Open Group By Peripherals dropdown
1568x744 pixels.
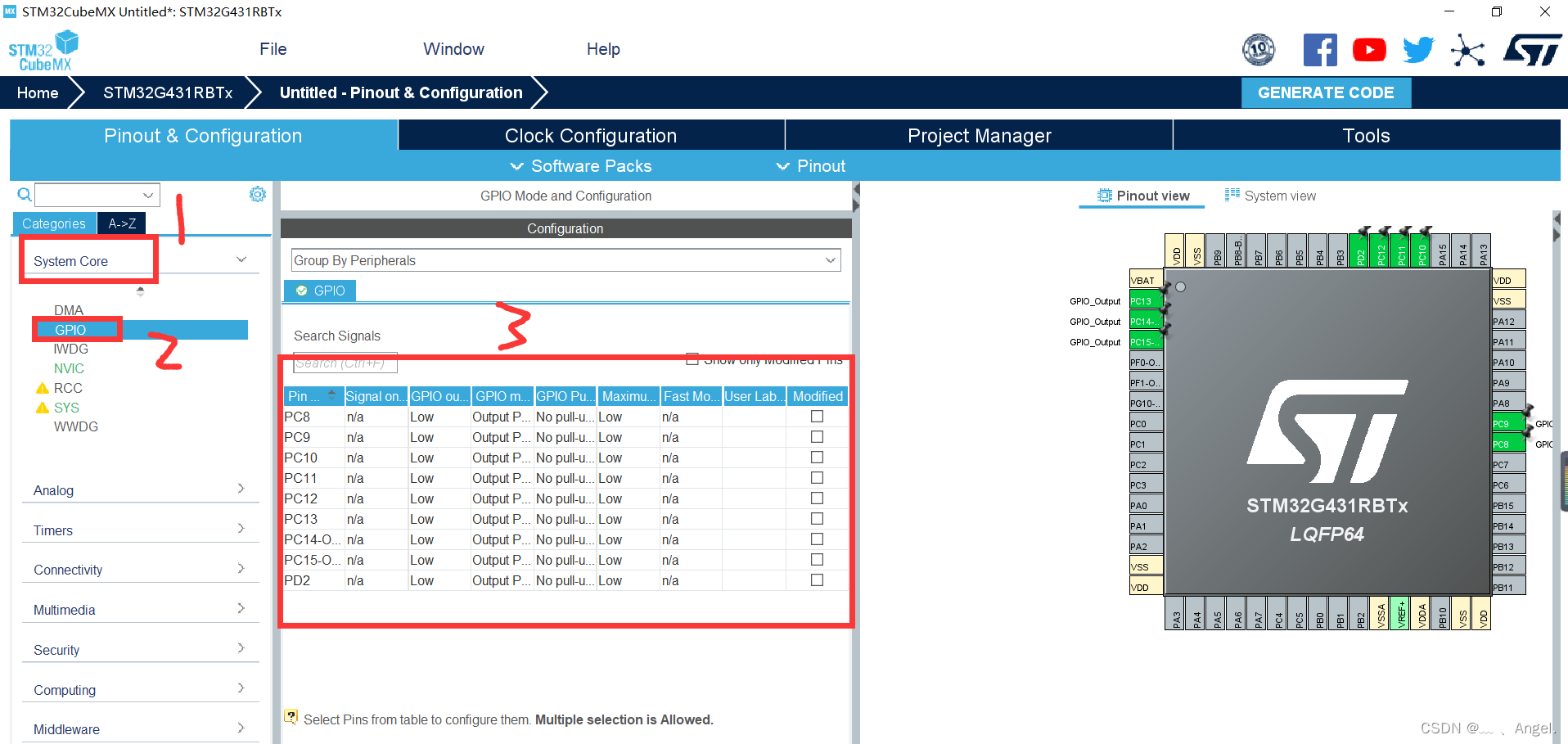(565, 260)
